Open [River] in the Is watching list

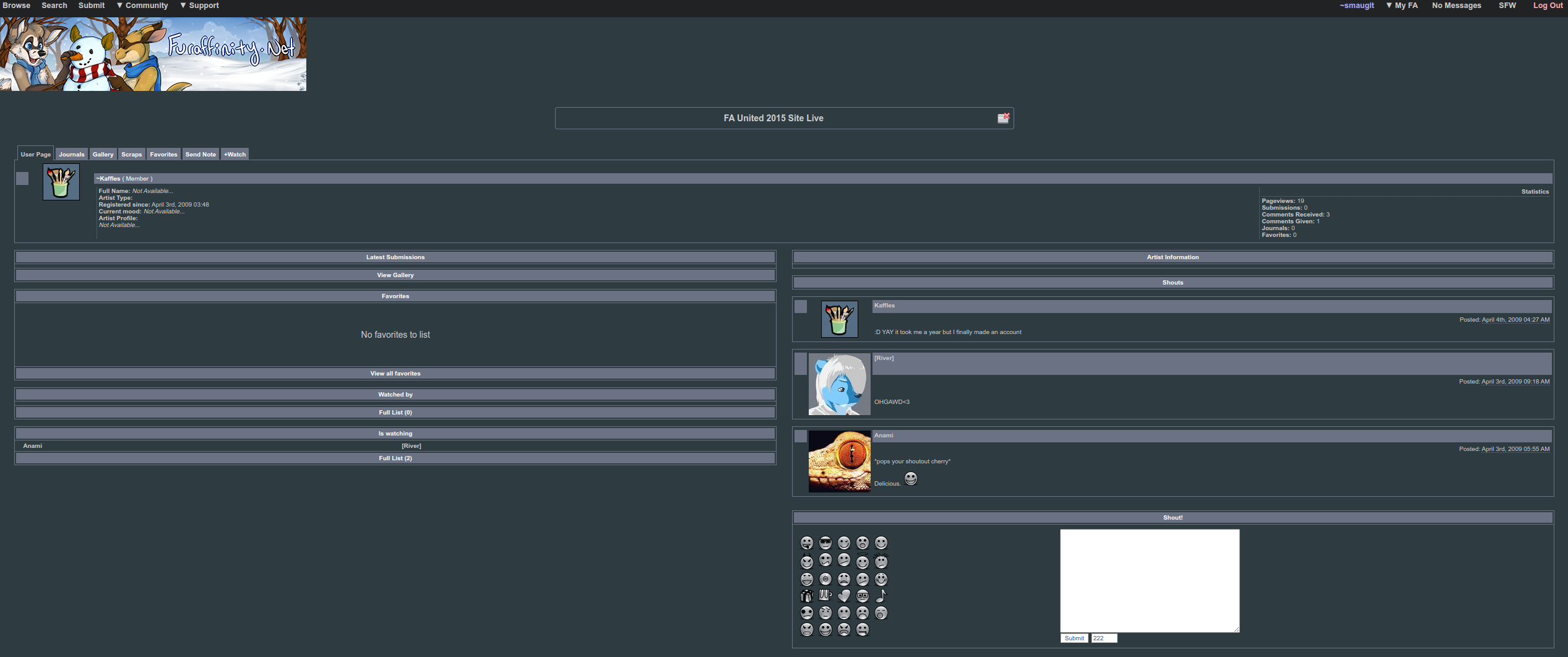click(x=411, y=446)
